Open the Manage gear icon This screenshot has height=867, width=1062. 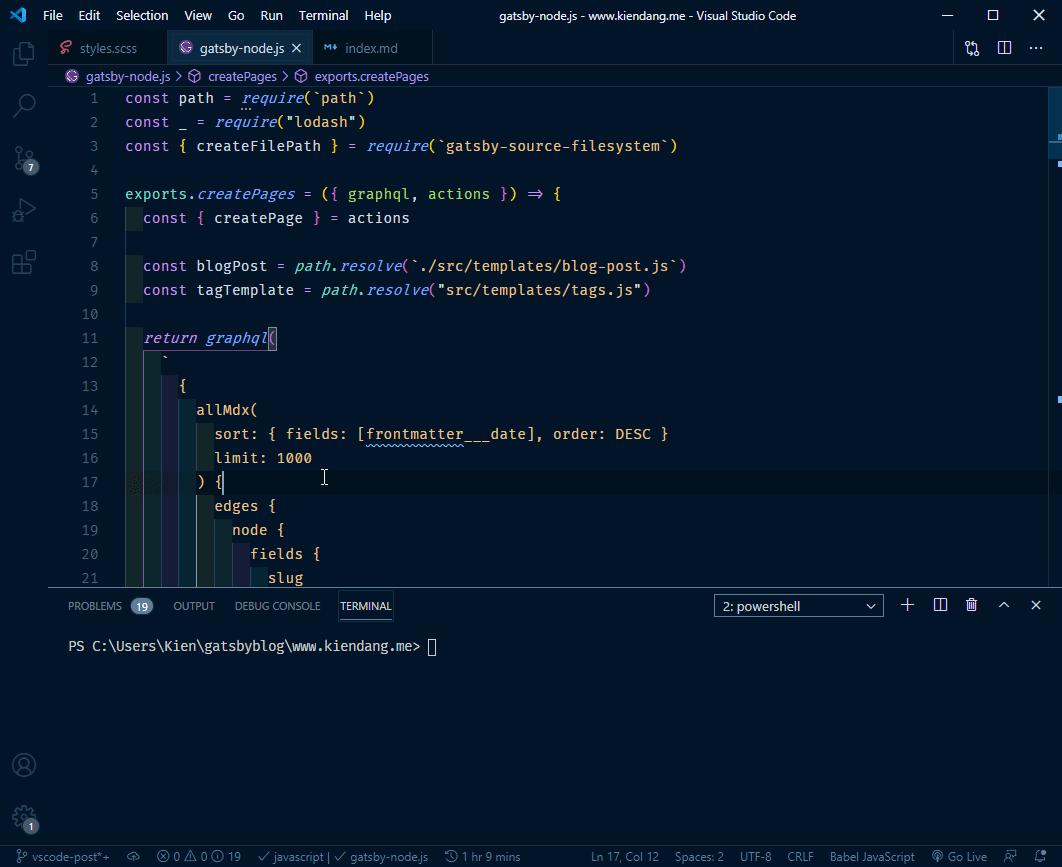(x=24, y=818)
